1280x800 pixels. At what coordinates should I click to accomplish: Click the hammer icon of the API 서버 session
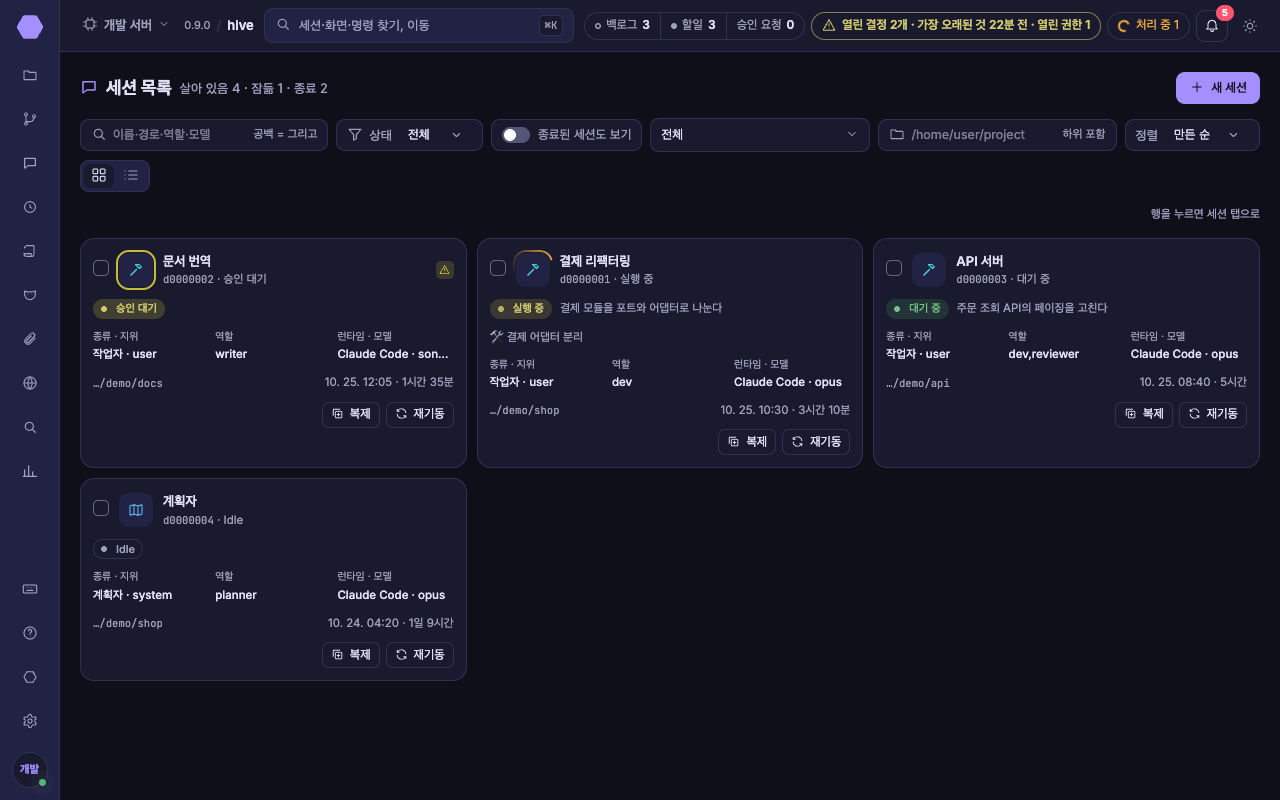(929, 269)
